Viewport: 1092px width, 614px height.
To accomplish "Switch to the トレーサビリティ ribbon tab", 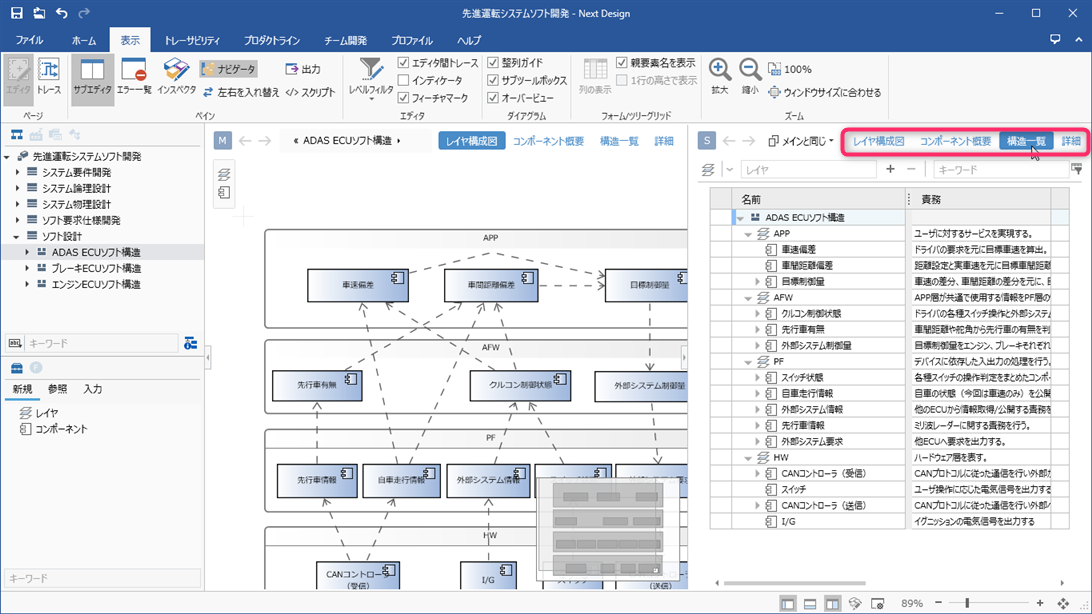I will [191, 41].
